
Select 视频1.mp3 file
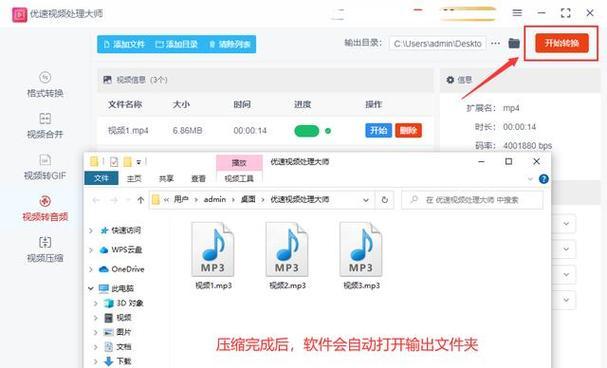coord(213,256)
